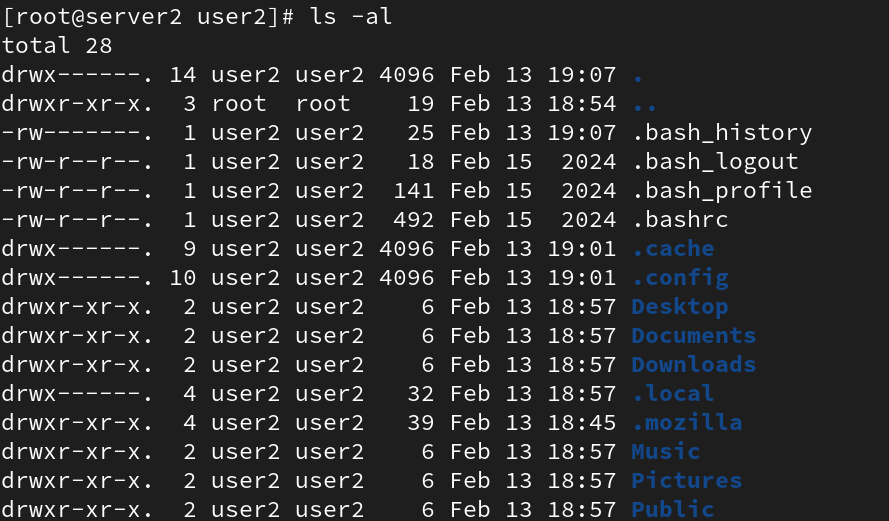Click the .bash_logout filename
Image resolution: width=889 pixels, height=521 pixels.
pos(715,162)
